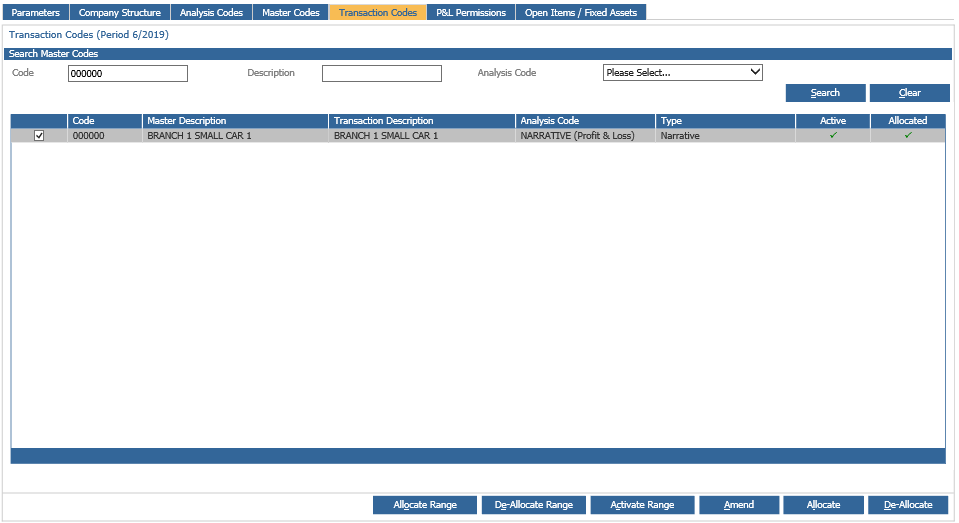Image resolution: width=959 pixels, height=523 pixels.
Task: Focus the Description search field
Action: (x=382, y=73)
